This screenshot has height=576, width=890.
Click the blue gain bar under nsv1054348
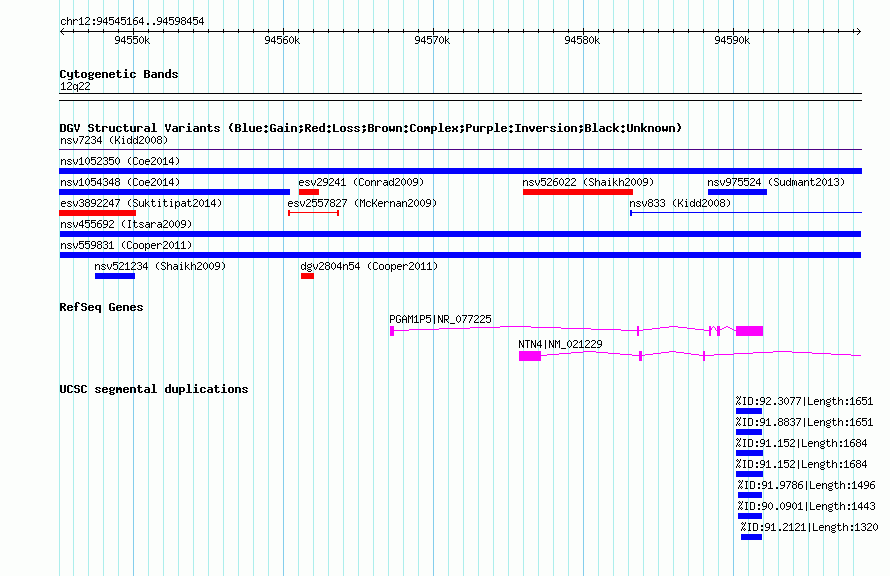174,192
